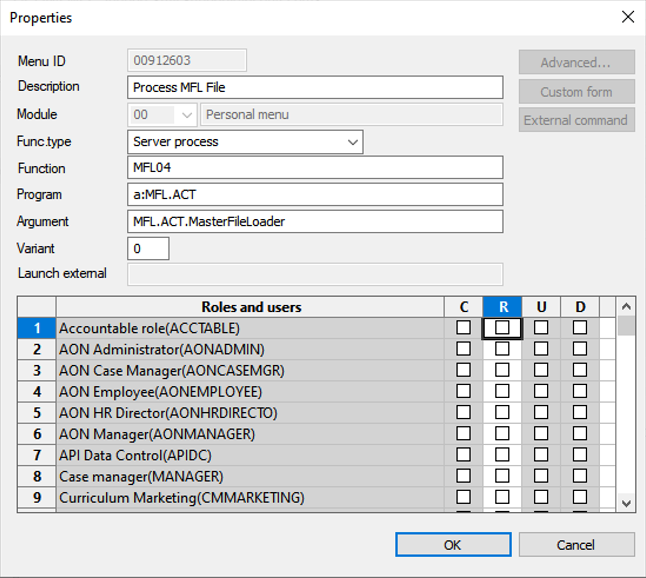
Task: Click the Variant number field
Action: [148, 248]
